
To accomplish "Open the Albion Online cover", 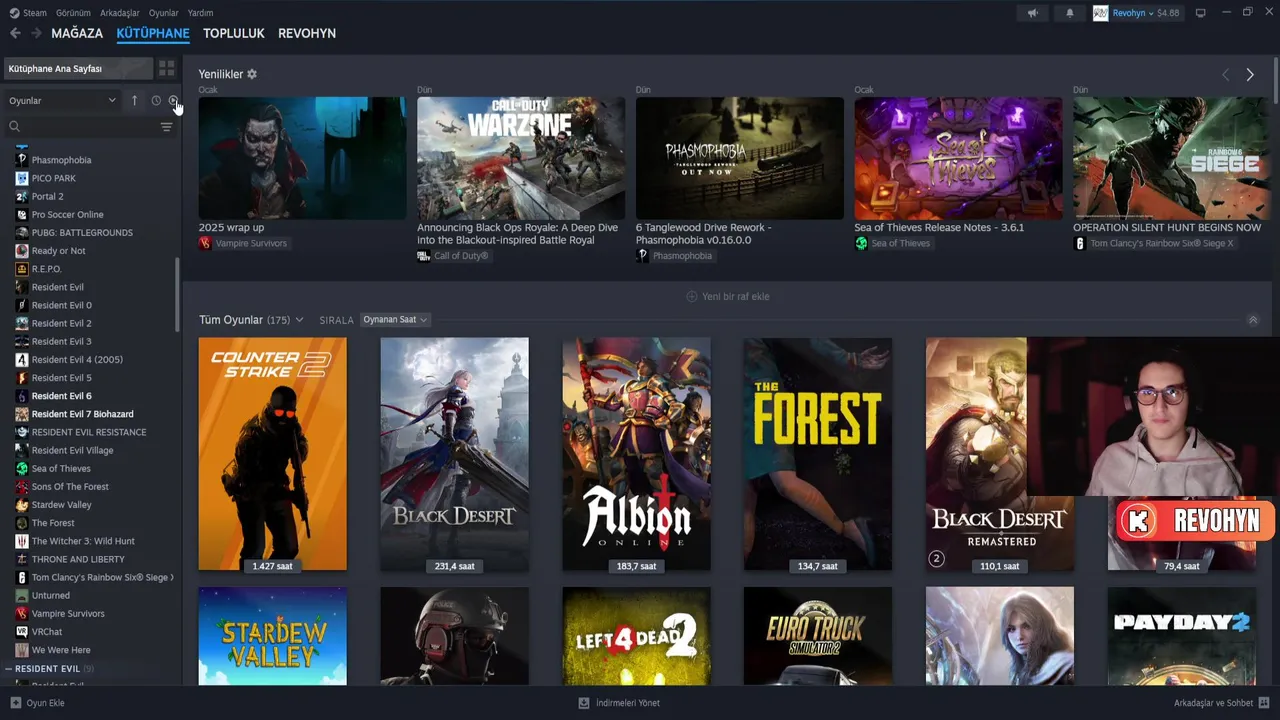I will (x=636, y=454).
